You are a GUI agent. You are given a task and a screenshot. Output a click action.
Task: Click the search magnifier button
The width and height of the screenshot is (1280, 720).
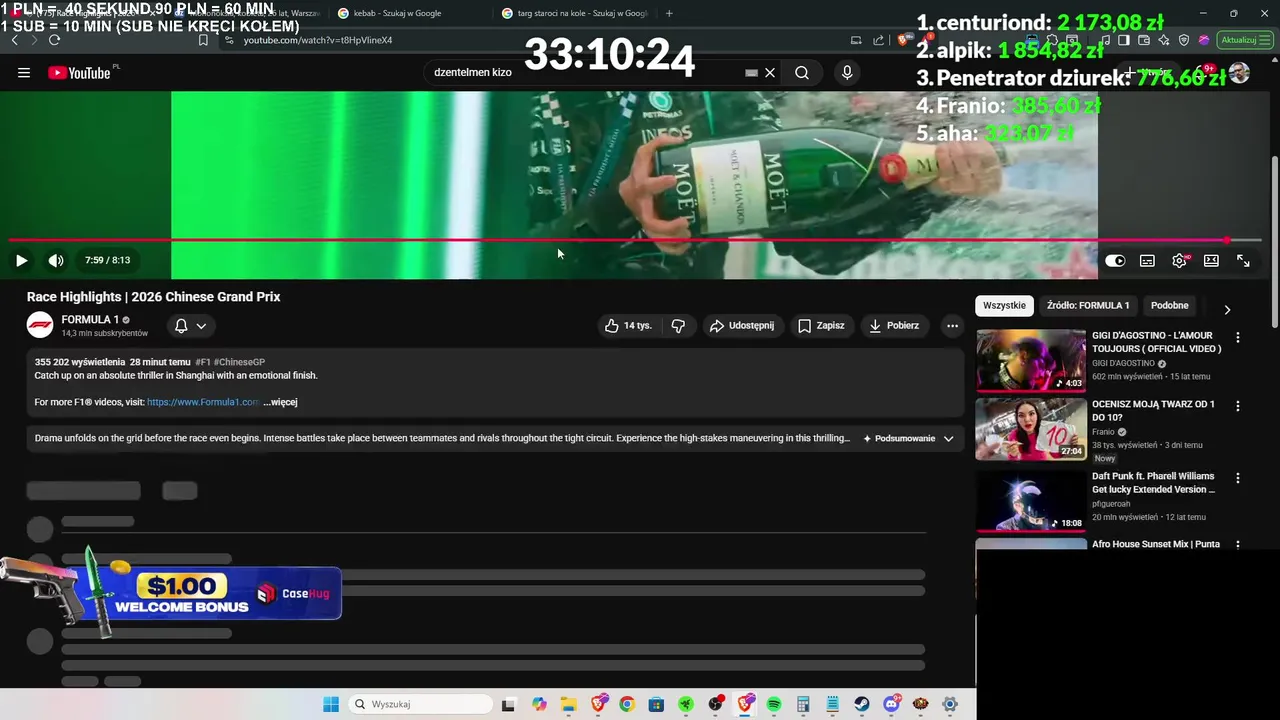(x=802, y=73)
